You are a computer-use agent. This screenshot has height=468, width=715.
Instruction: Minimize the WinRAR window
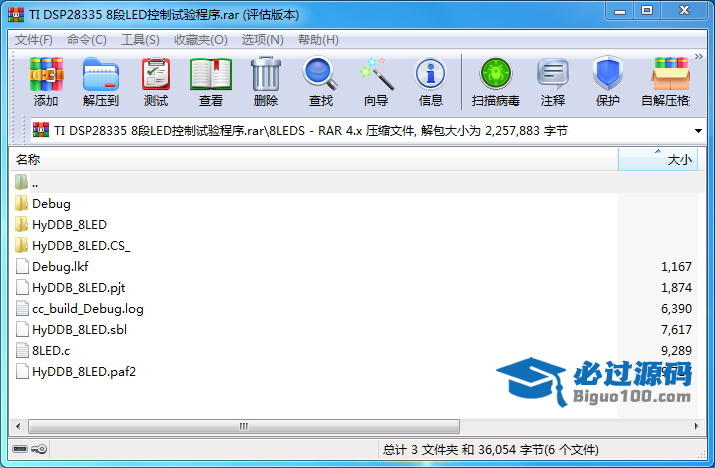pos(619,11)
